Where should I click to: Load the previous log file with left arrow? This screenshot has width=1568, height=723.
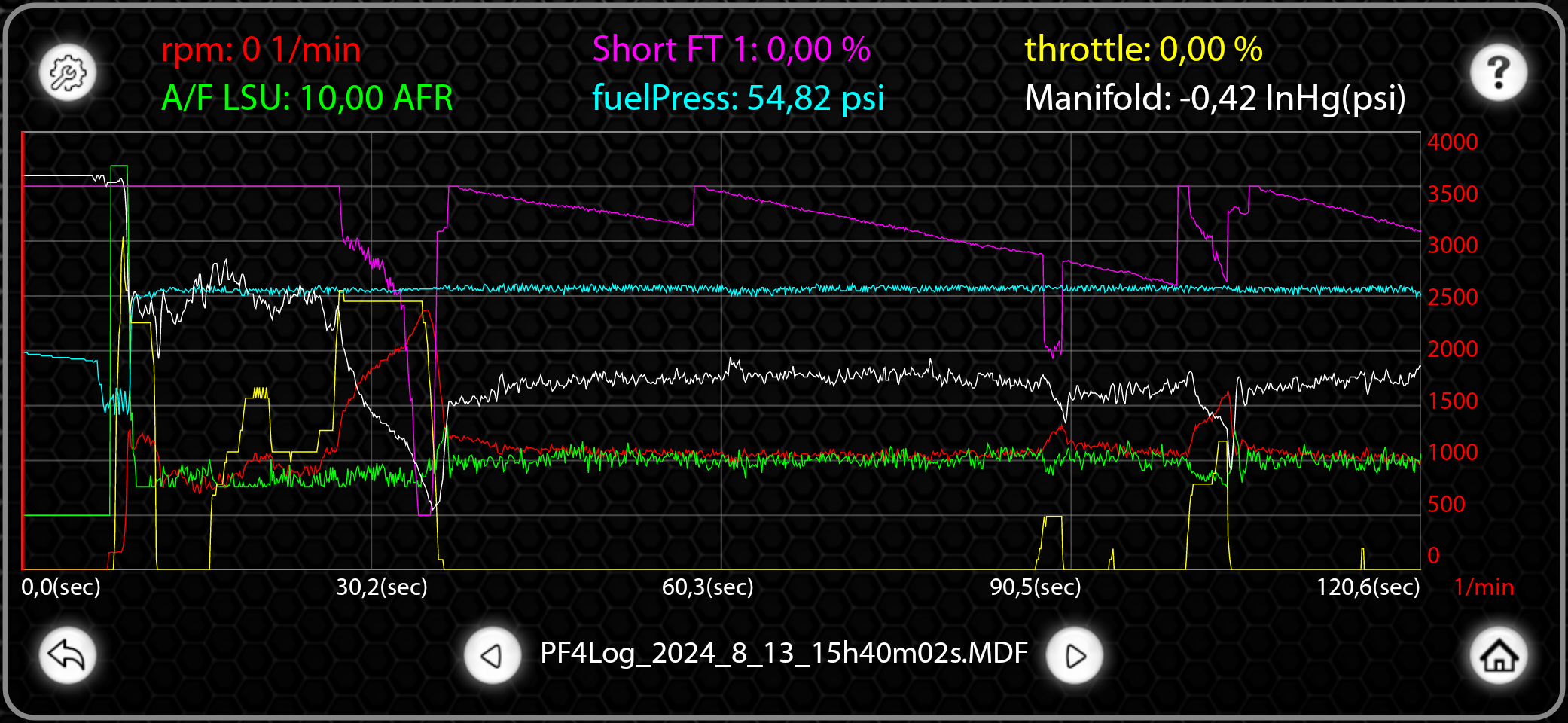pos(493,655)
